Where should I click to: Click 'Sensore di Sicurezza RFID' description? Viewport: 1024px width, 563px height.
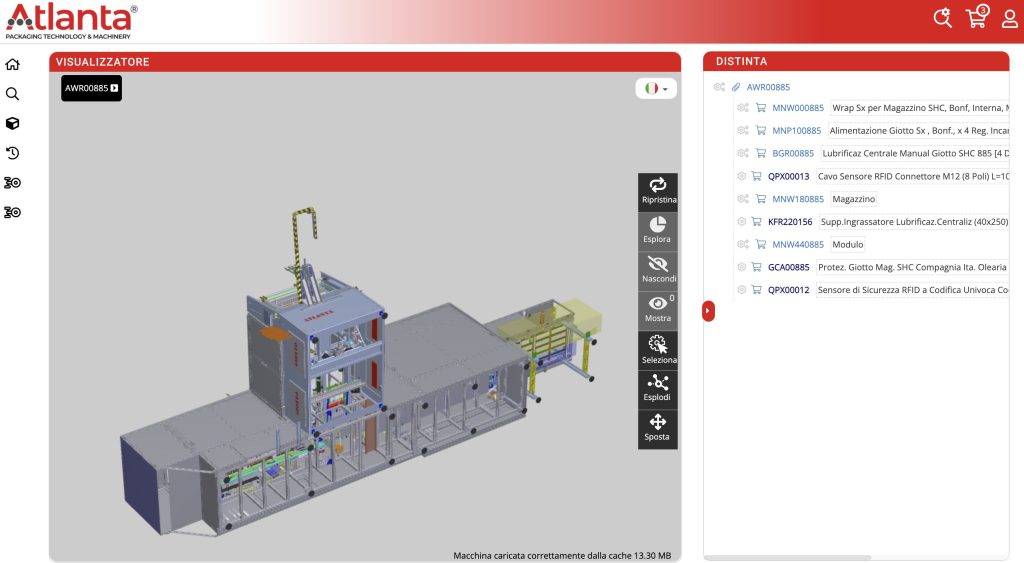pos(912,290)
